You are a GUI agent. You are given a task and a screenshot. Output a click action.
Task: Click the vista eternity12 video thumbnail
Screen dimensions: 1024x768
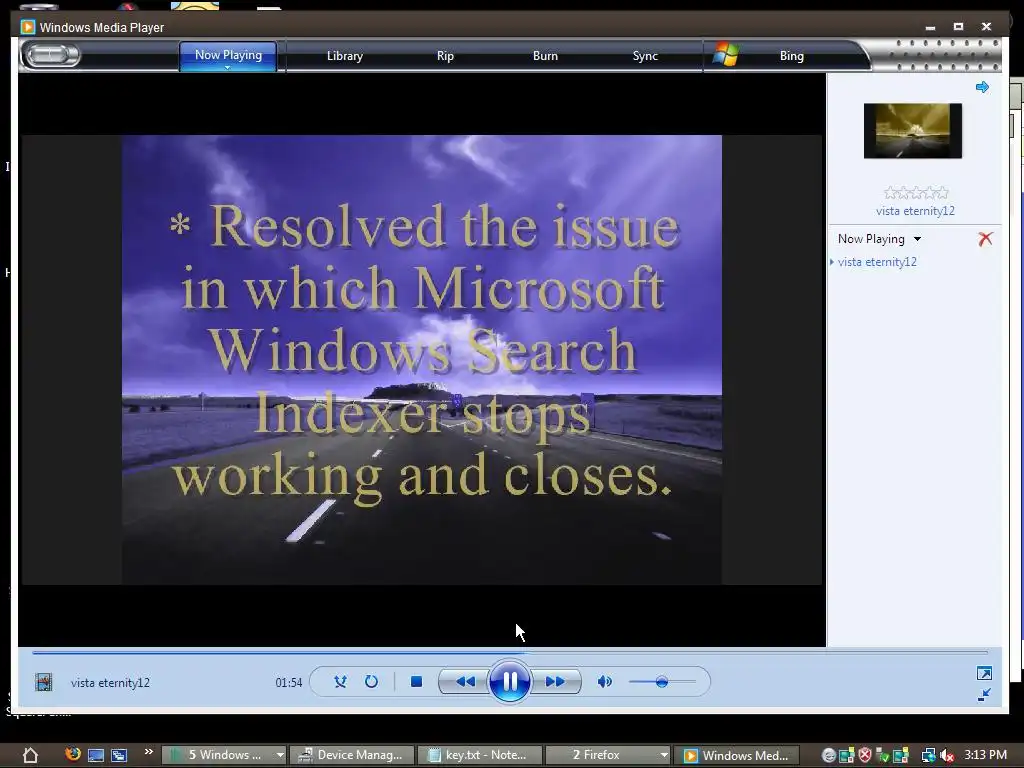(x=912, y=131)
